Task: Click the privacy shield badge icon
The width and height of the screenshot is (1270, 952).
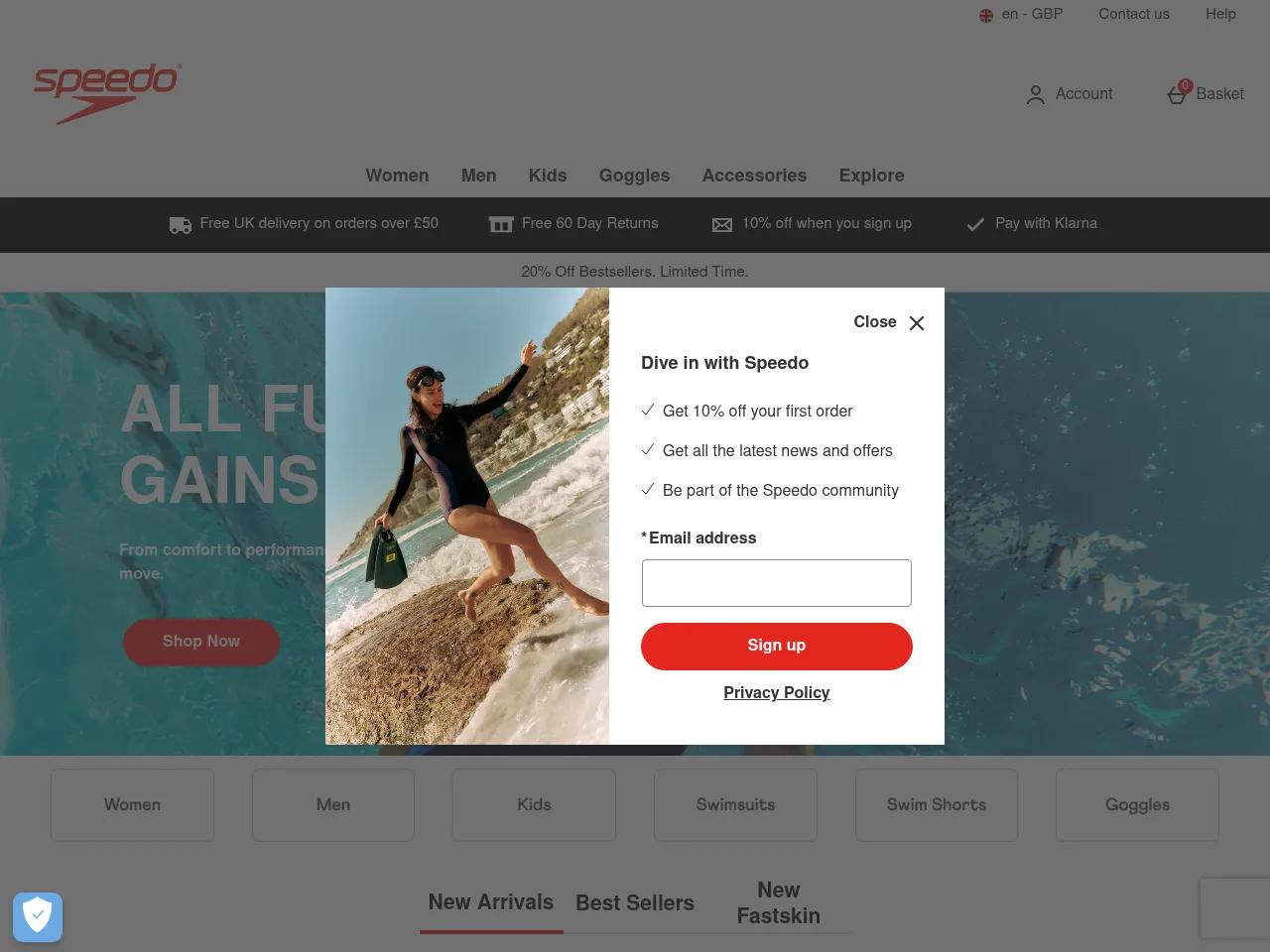Action: (x=38, y=917)
